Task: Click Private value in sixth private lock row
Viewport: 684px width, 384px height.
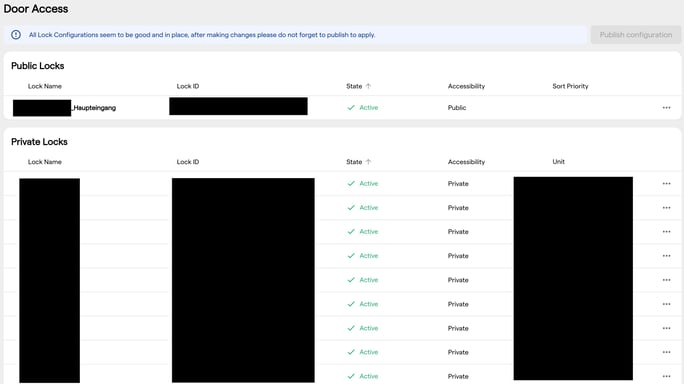Action: 458,304
